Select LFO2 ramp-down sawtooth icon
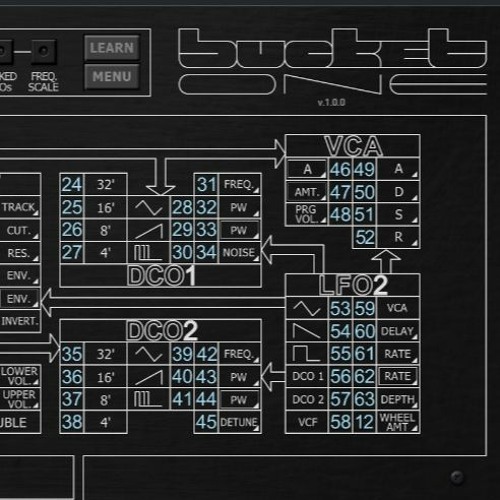The height and width of the screenshot is (500, 500). point(307,331)
